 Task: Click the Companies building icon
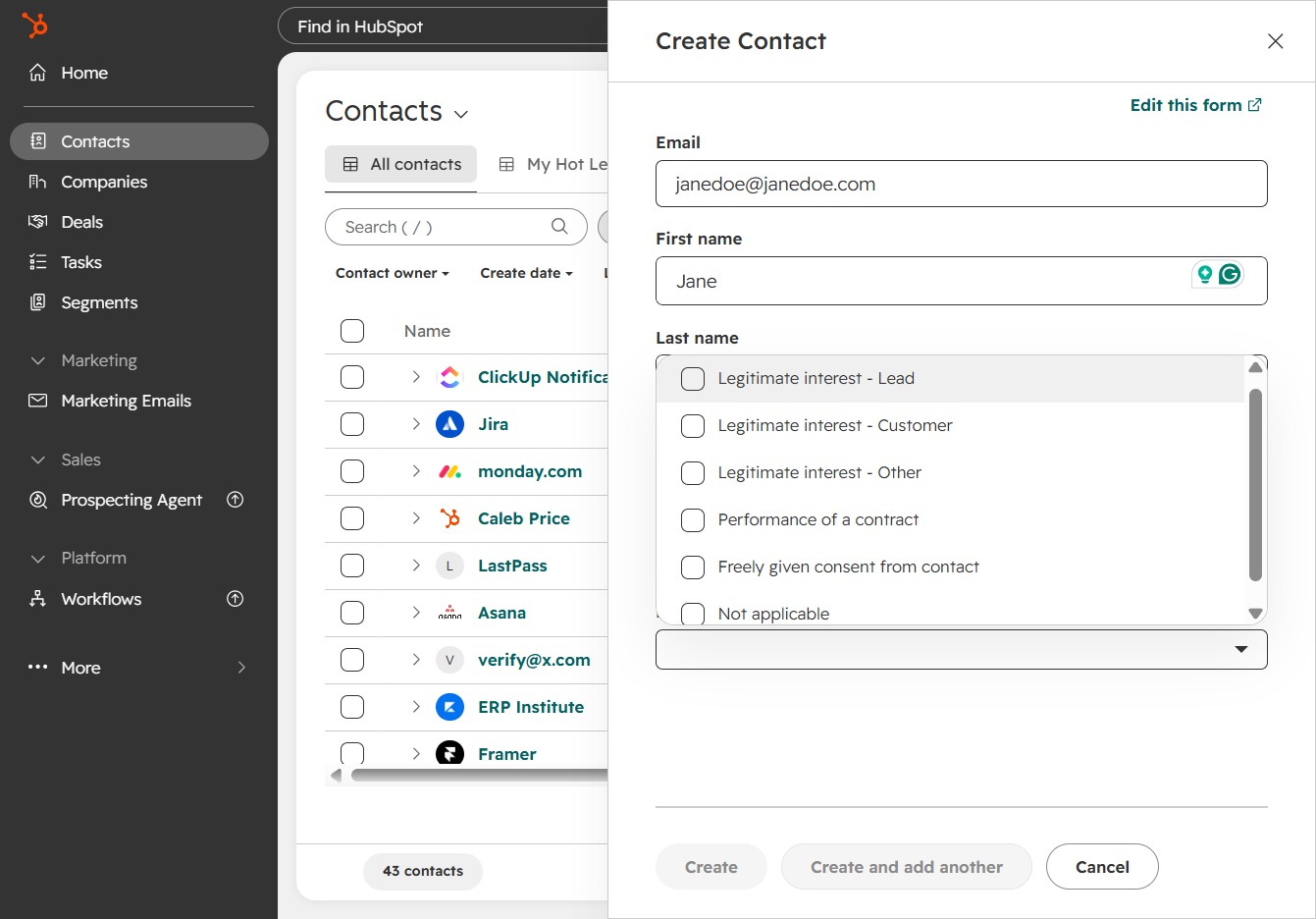[38, 182]
